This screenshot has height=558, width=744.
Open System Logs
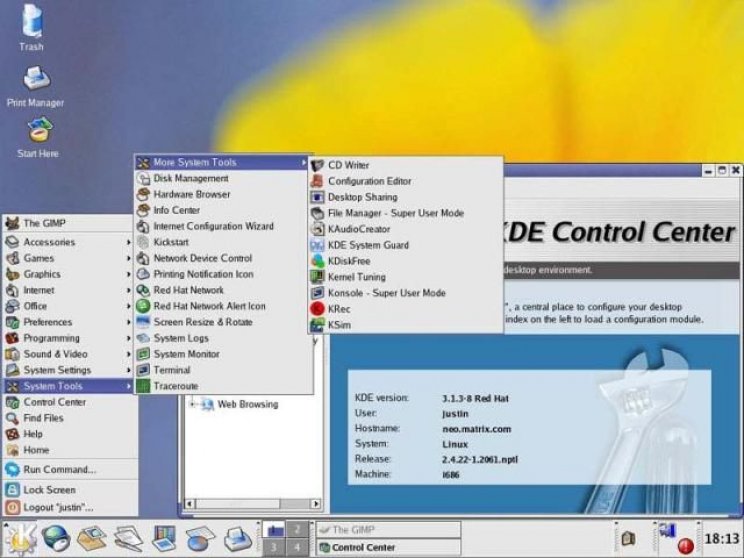223,338
